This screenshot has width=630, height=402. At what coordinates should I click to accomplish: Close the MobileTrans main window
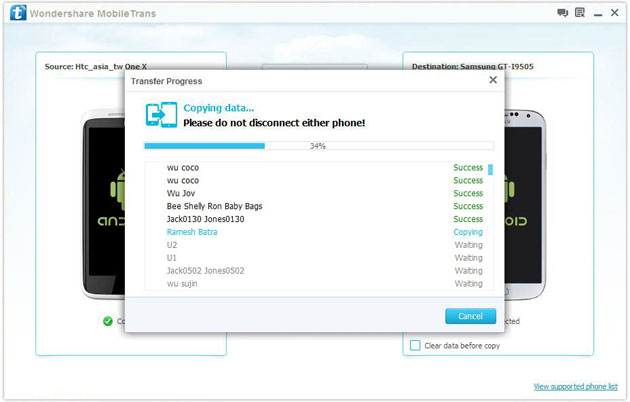pyautogui.click(x=615, y=13)
